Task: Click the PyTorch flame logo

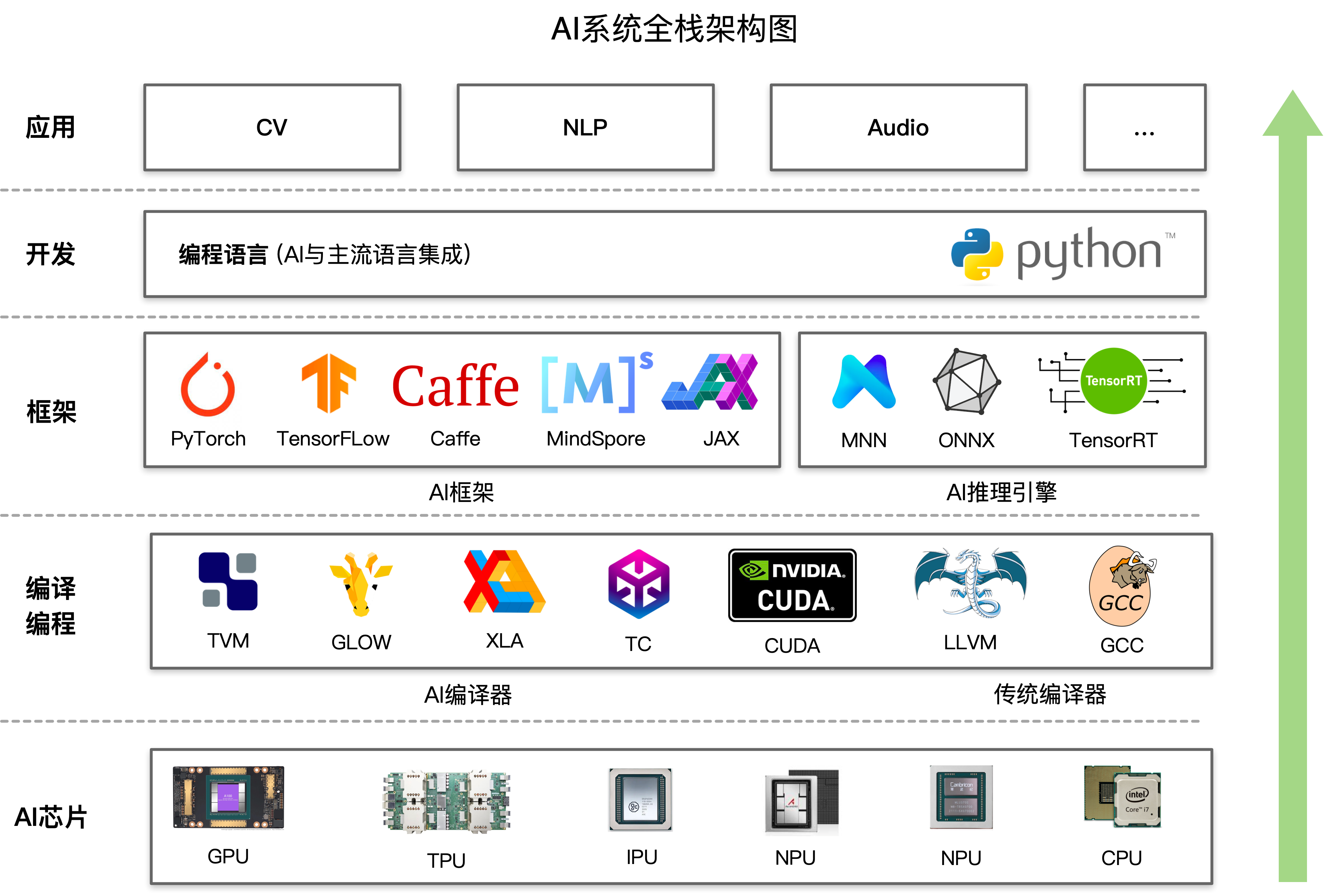Action: pyautogui.click(x=208, y=384)
